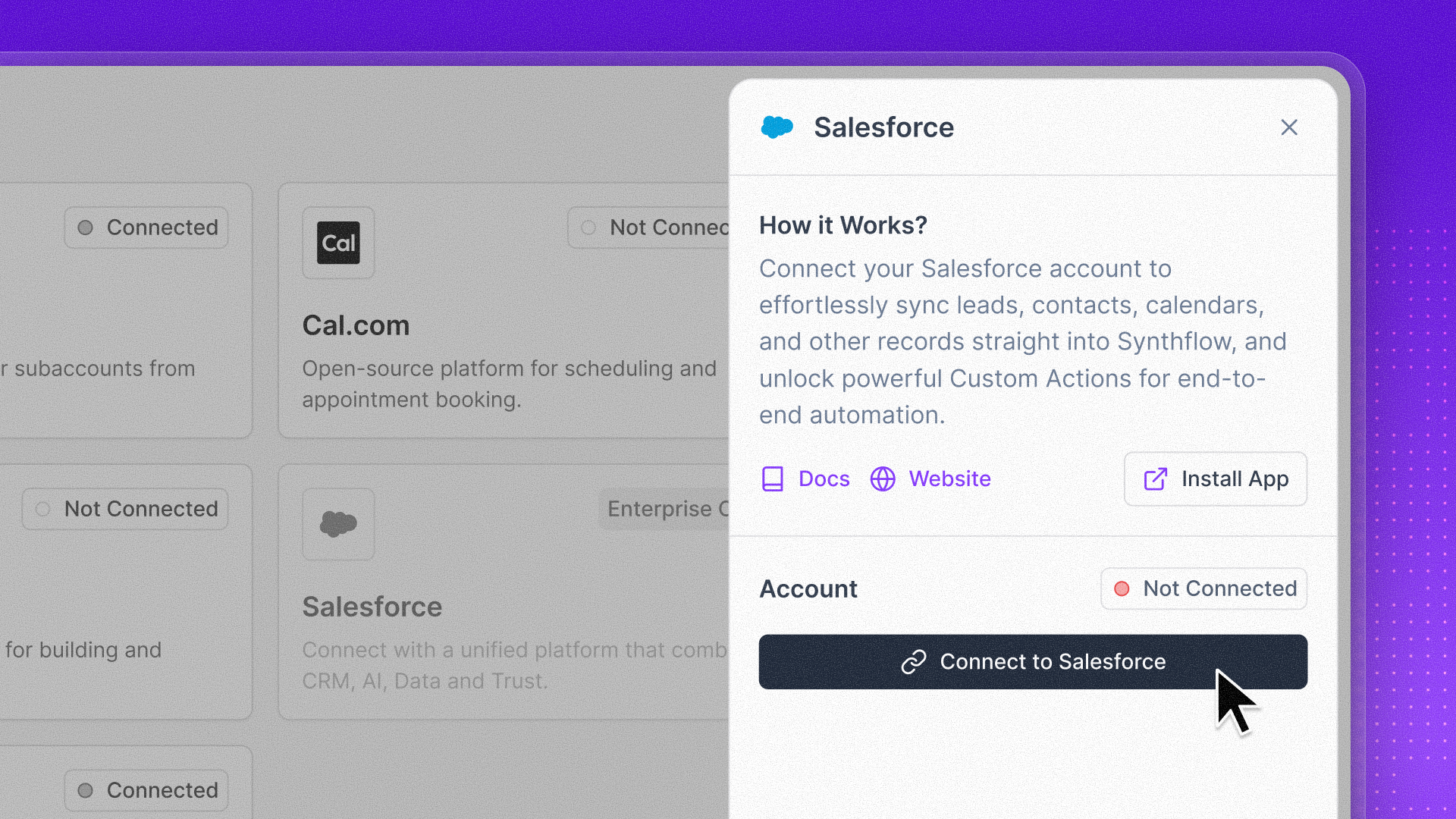Open the Docs book icon
Viewport: 1456px width, 819px height.
(x=772, y=479)
